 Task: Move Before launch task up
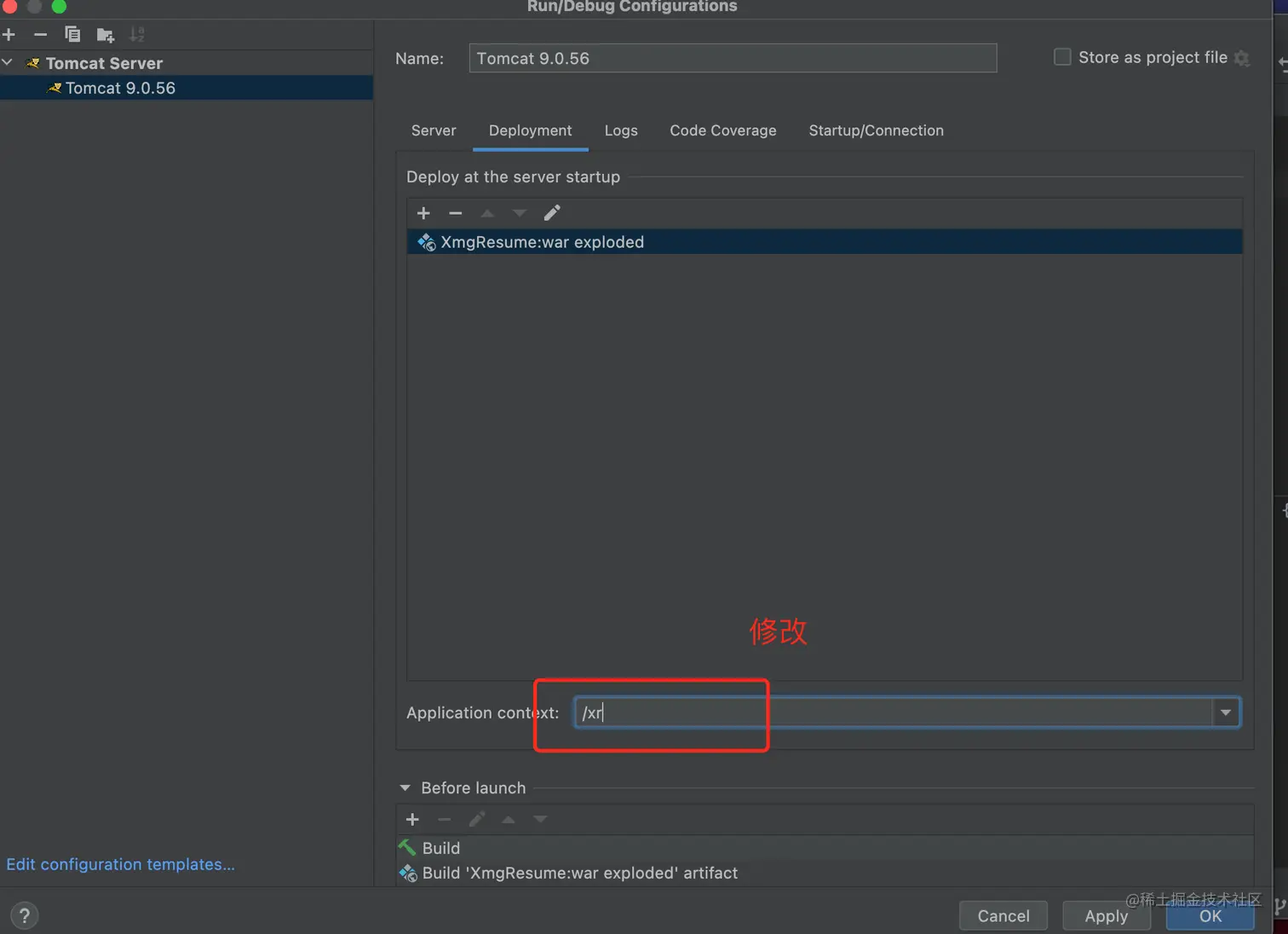click(x=509, y=820)
